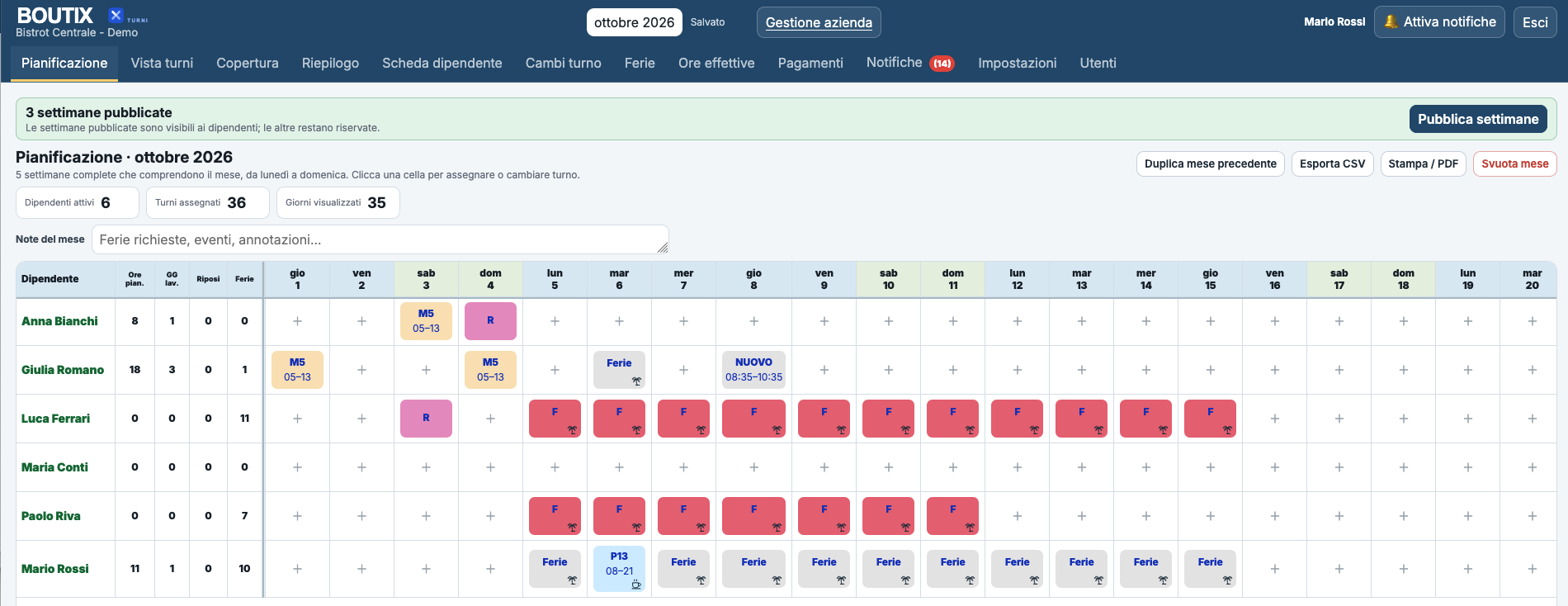The height and width of the screenshot is (606, 1568).
Task: Open the ottobre 2026 month selector
Action: pyautogui.click(x=634, y=22)
